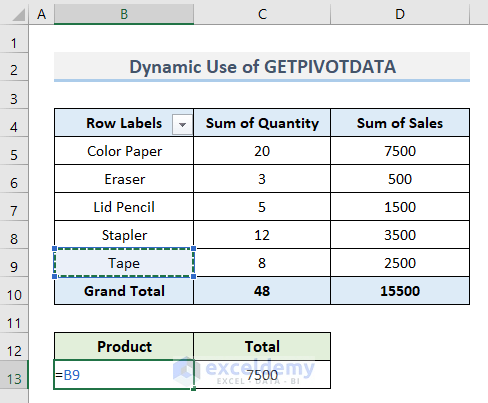488x403 pixels.
Task: Select column B header
Action: [124, 14]
